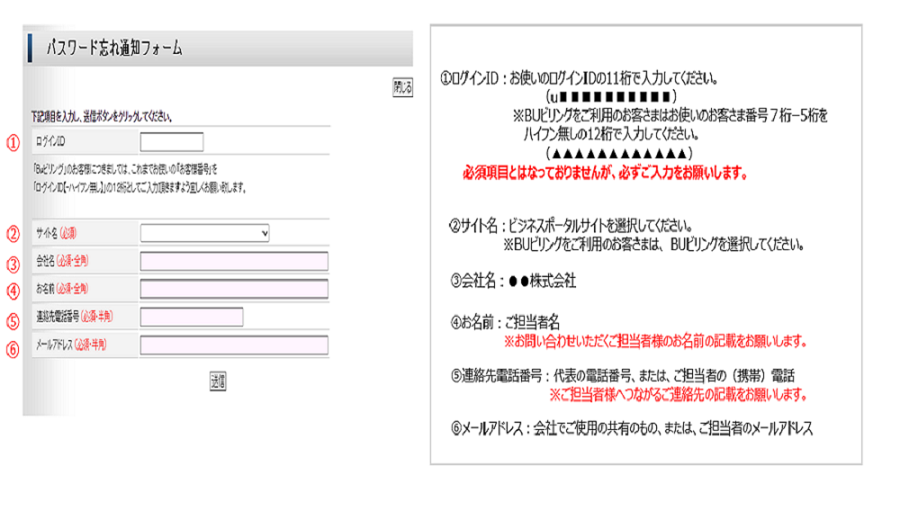
Task: Click the red 必須項目 warning text in instructions
Action: [605, 172]
